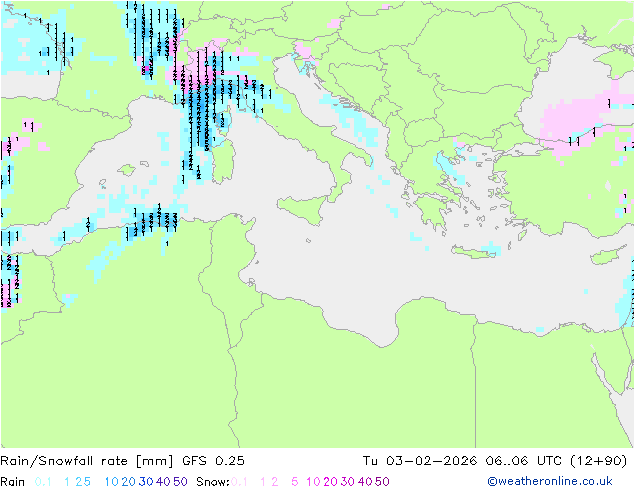Pick the Rain legend 30 color value
Image resolution: width=634 pixels, height=490 pixels.
(x=146, y=482)
